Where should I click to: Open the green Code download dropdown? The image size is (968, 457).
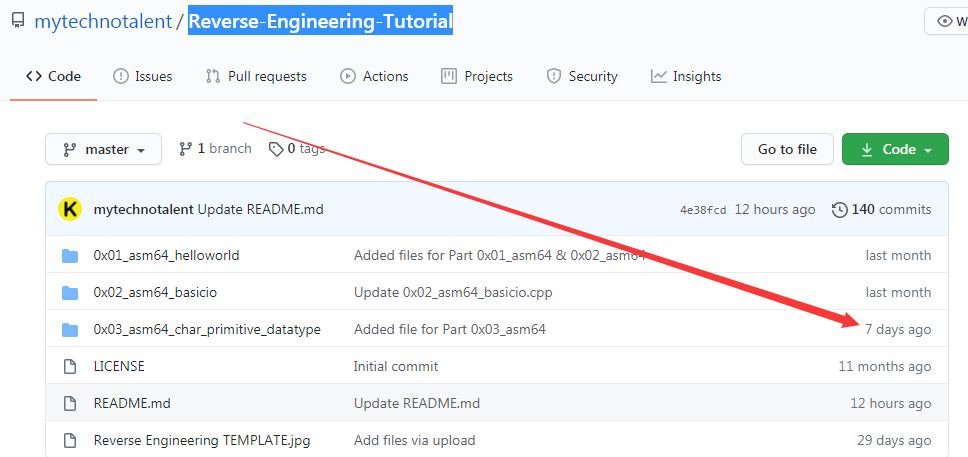[x=894, y=149]
